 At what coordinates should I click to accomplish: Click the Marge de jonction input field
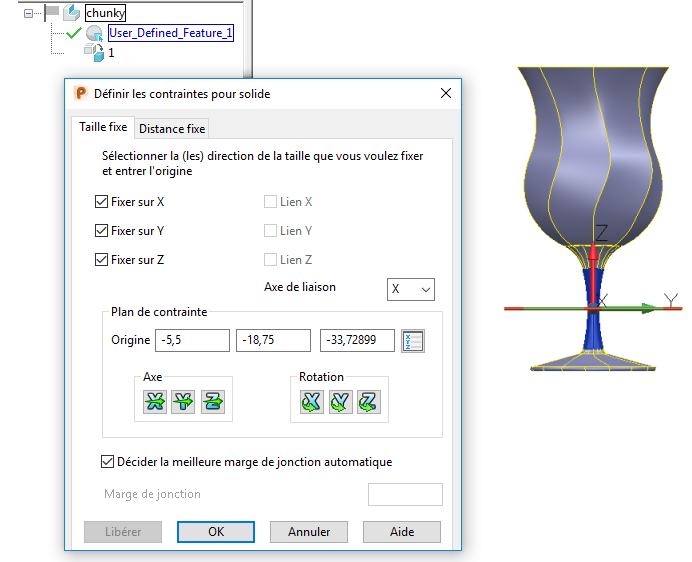pos(405,494)
